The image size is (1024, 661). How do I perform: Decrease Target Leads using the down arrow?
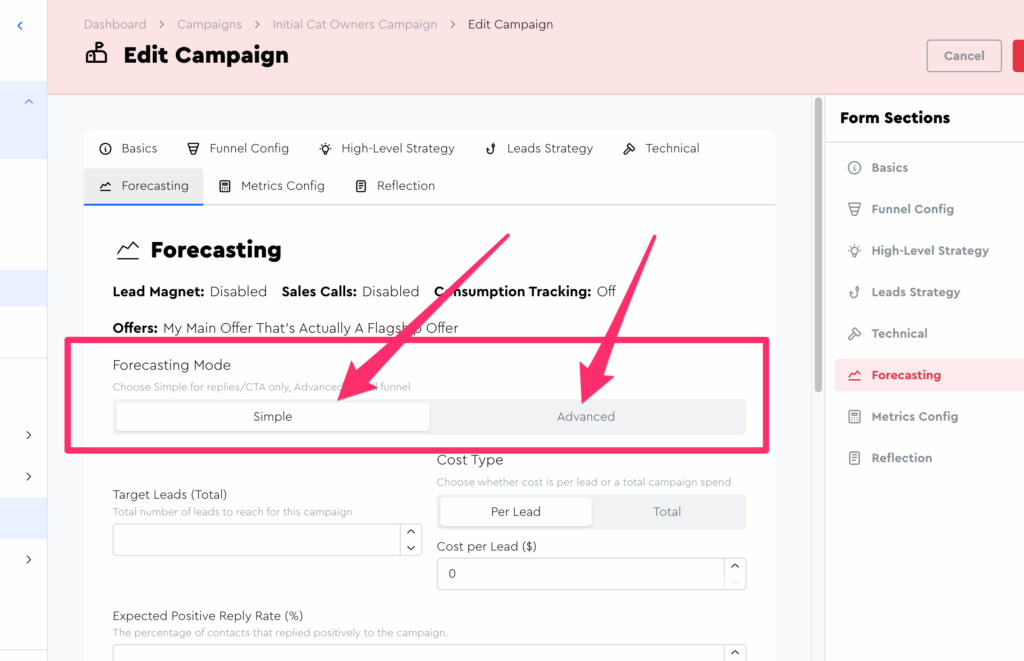pyautogui.click(x=410, y=548)
